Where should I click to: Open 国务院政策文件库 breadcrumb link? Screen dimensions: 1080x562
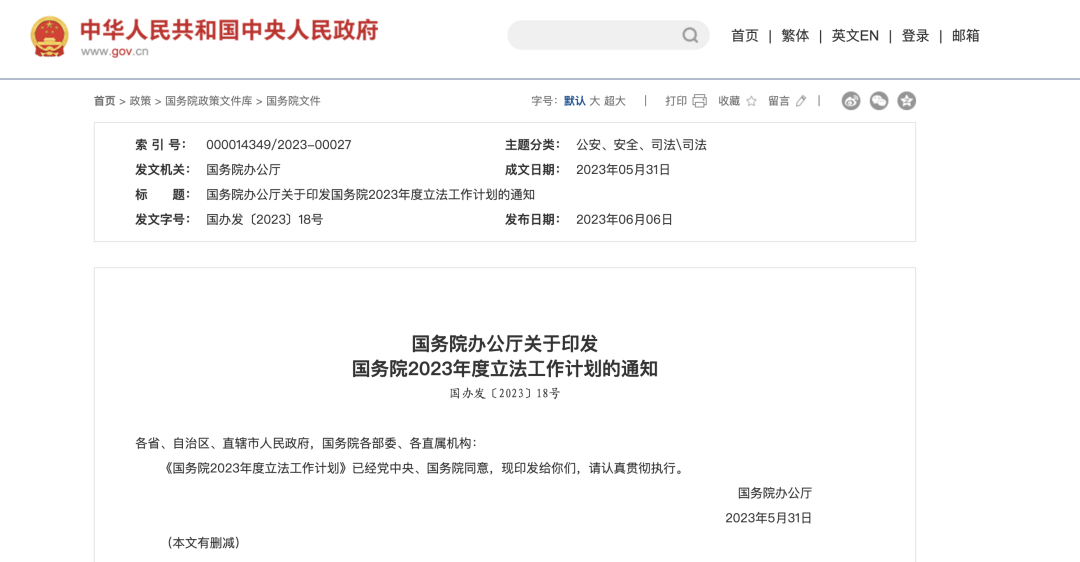click(x=209, y=101)
